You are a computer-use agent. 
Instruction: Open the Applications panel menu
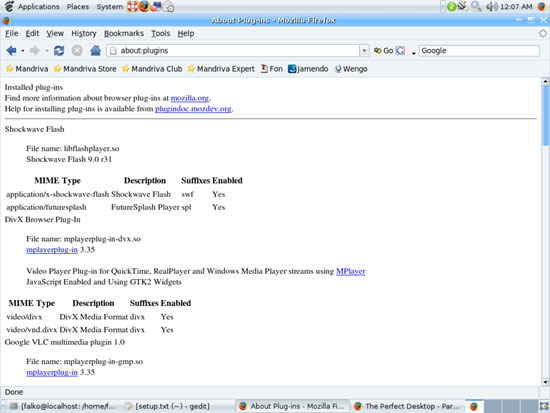pyautogui.click(x=33, y=7)
